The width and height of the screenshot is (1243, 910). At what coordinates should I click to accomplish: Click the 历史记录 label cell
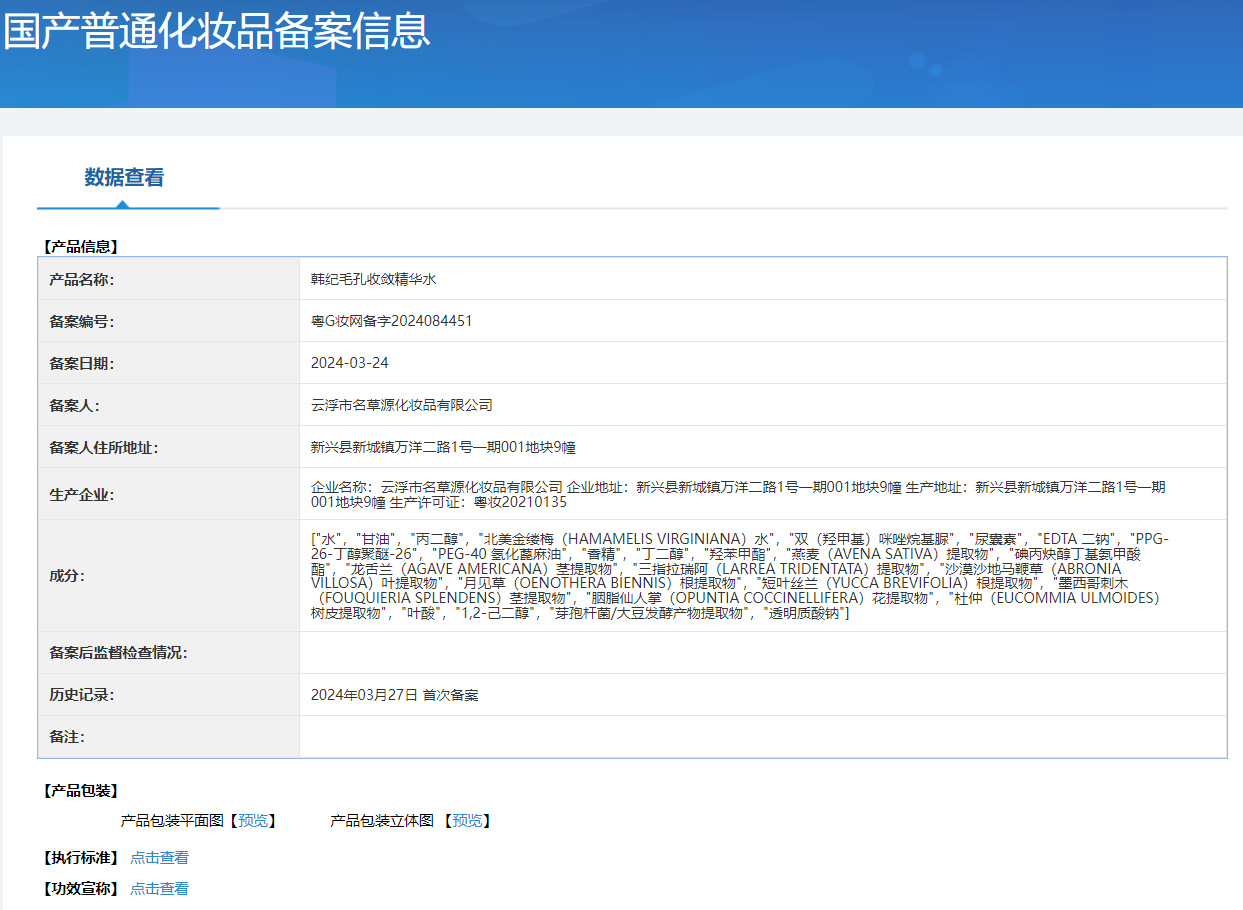pos(169,695)
